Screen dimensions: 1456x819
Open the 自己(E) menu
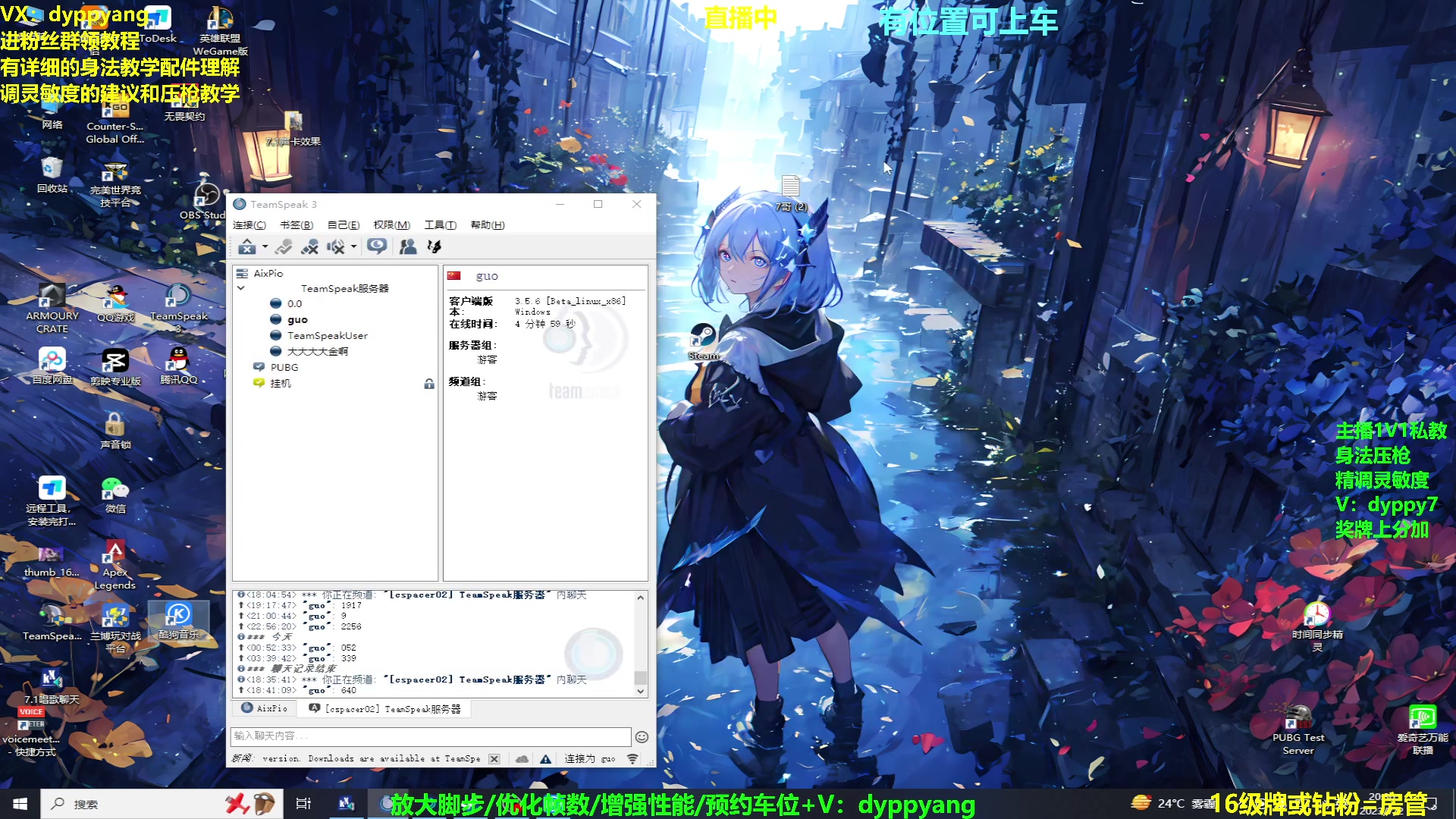344,225
